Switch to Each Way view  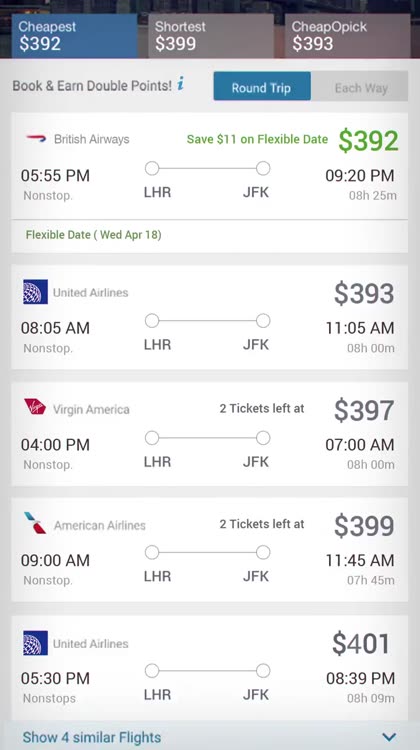click(x=360, y=86)
